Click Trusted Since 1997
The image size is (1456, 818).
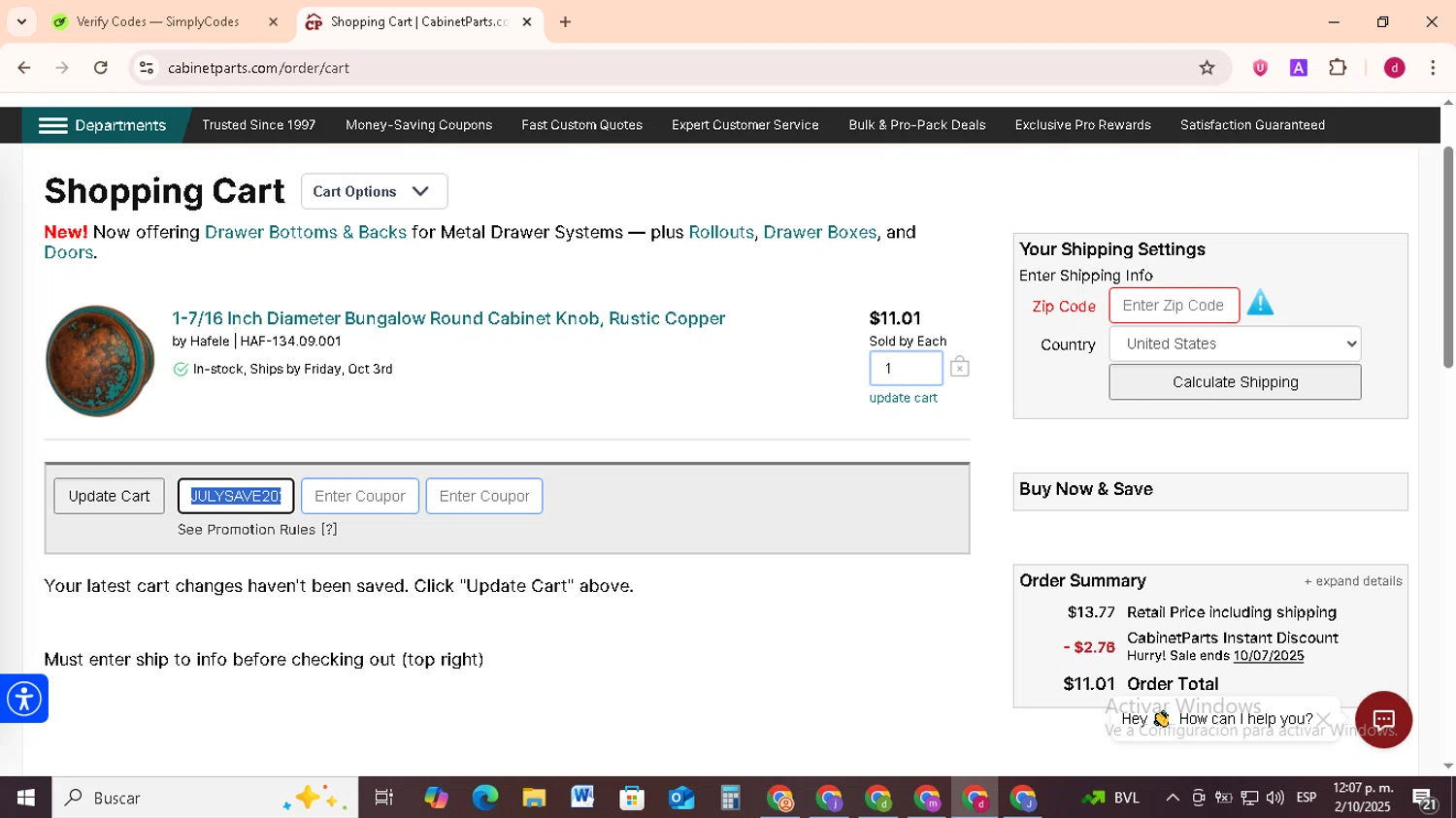258,125
